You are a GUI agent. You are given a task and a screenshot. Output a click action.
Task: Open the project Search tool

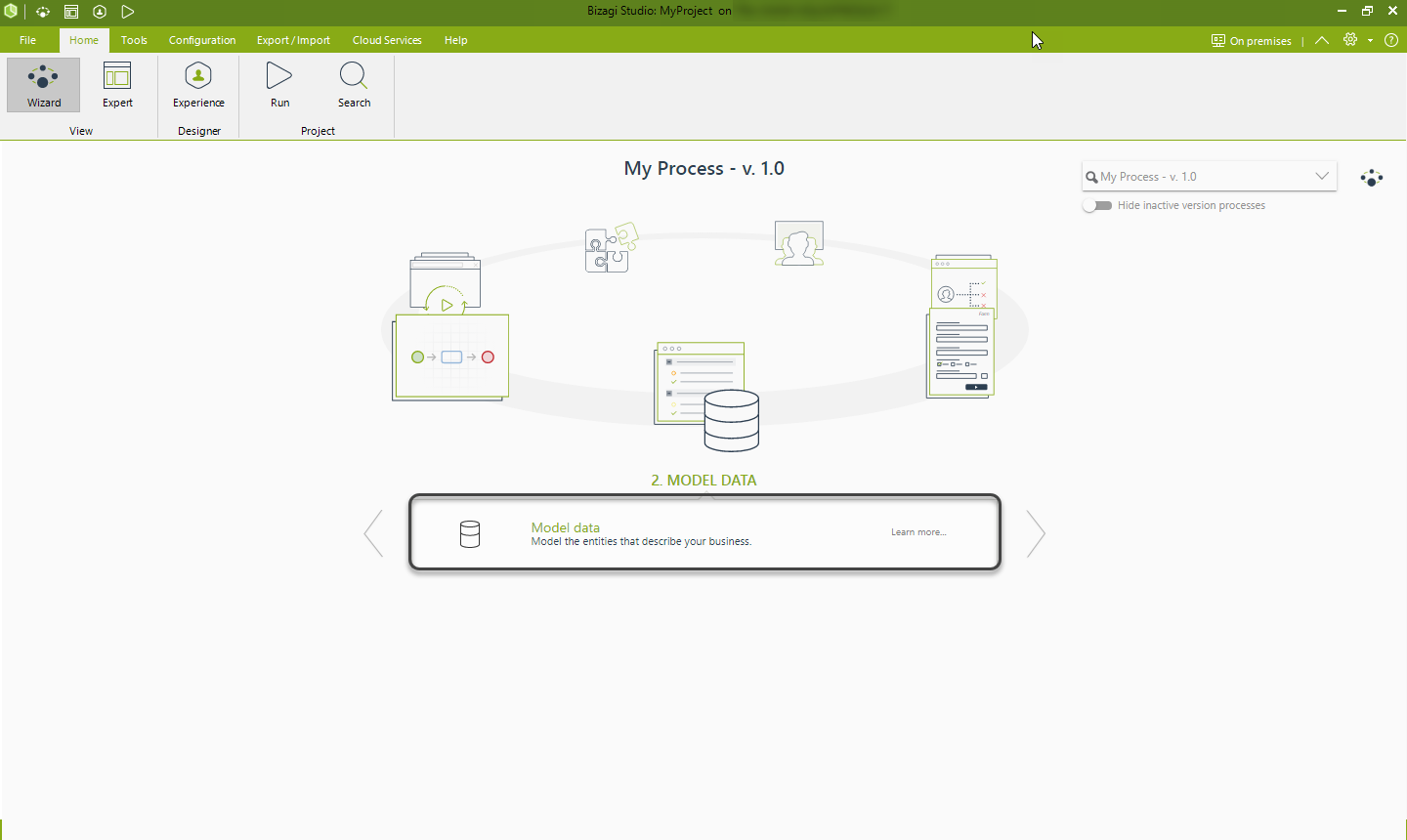pyautogui.click(x=354, y=85)
